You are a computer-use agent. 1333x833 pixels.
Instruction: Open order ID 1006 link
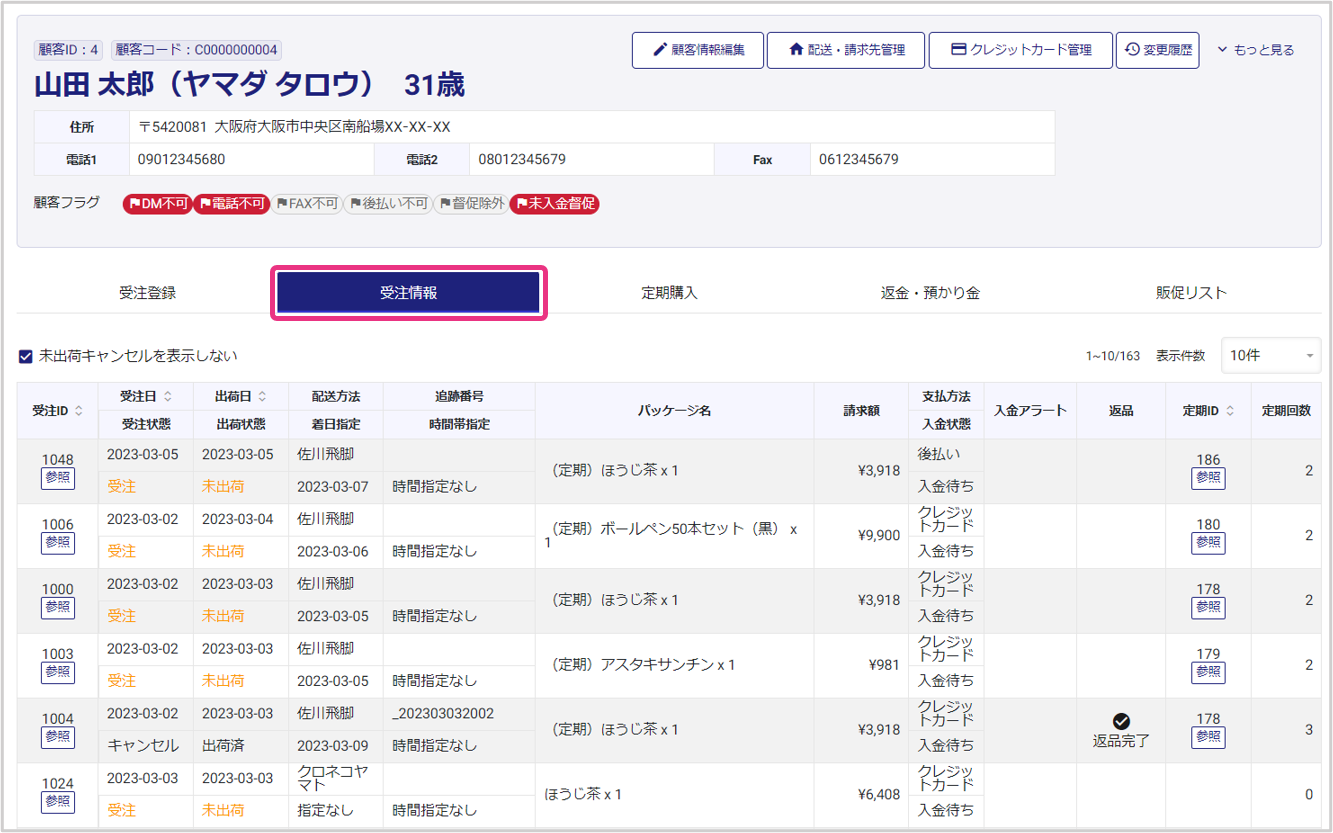tap(57, 525)
